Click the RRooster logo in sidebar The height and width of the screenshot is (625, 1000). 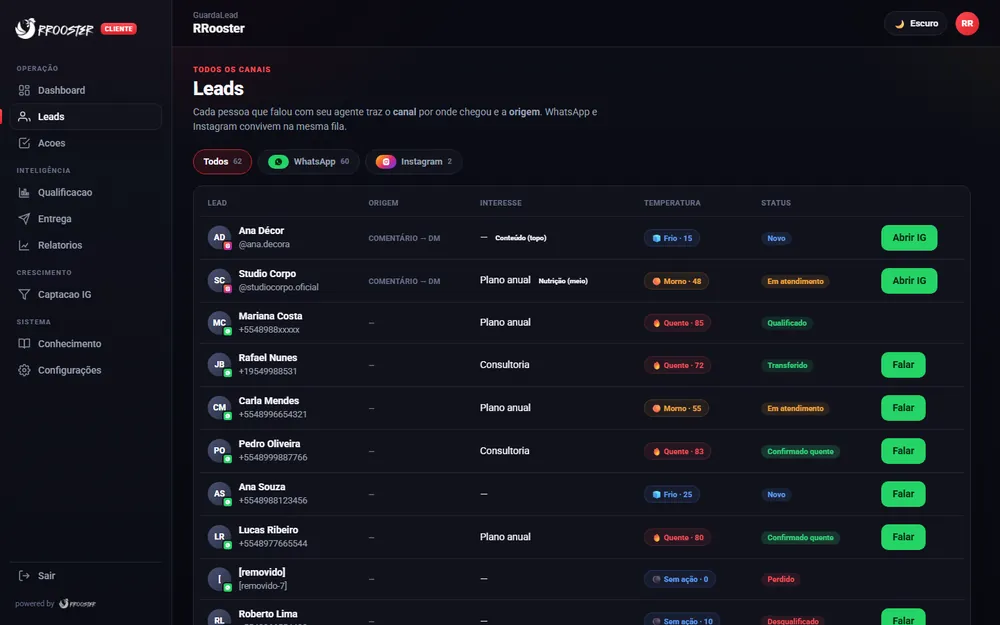coord(54,29)
